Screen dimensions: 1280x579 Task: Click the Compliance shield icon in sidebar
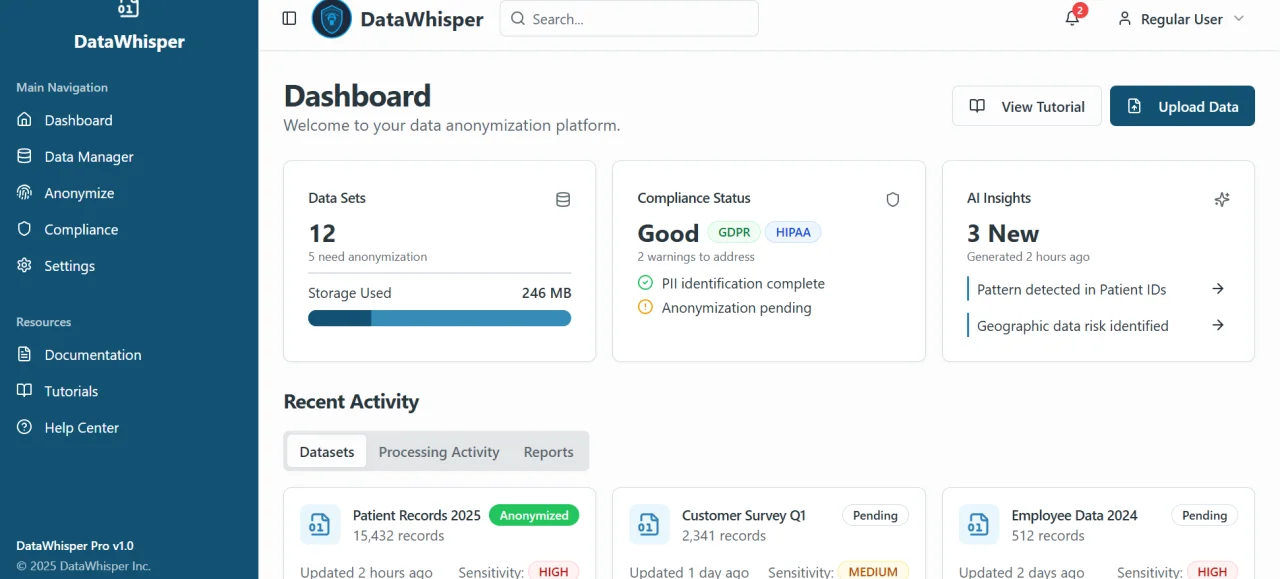25,229
